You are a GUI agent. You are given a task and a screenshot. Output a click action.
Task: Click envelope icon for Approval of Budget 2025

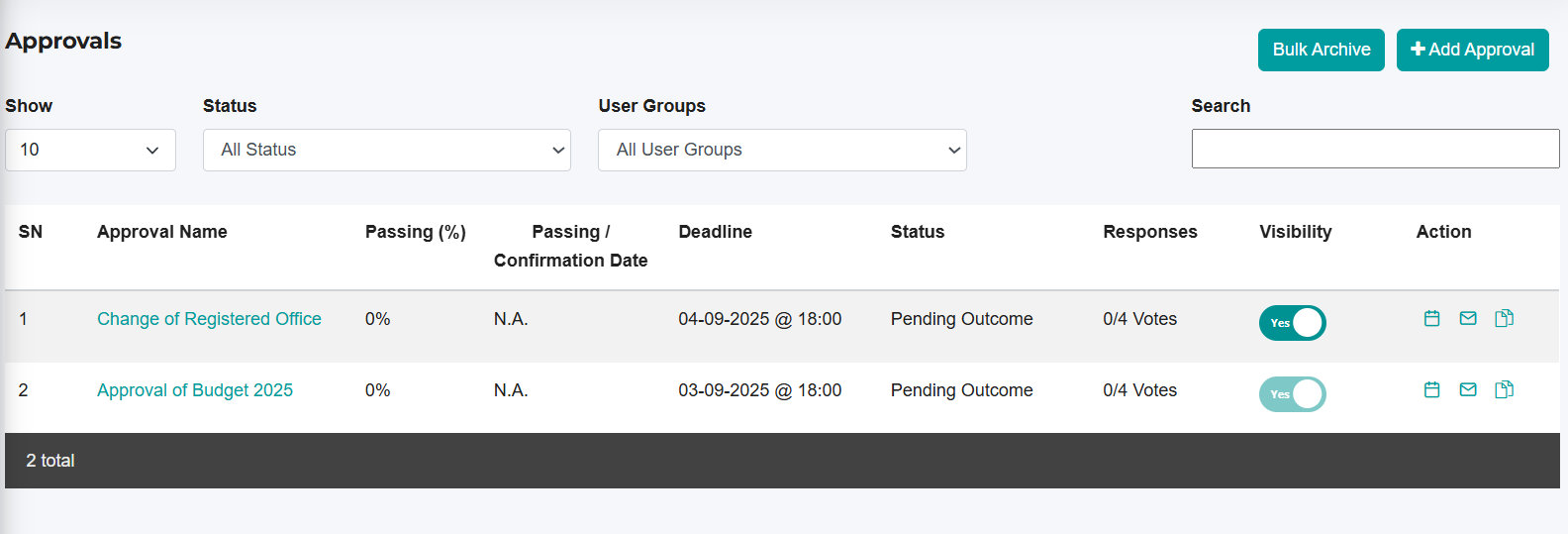click(x=1468, y=389)
